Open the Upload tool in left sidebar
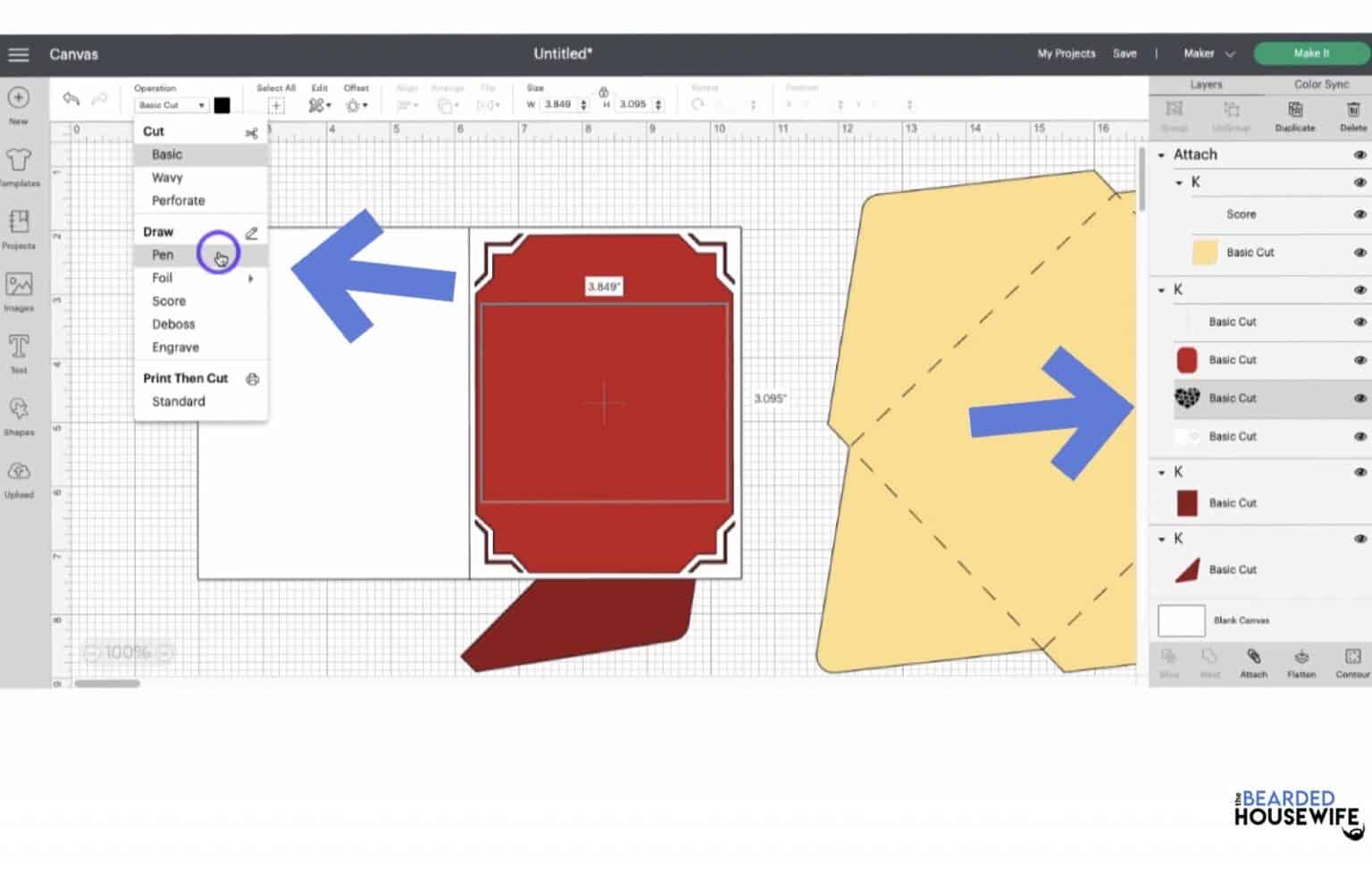1372x872 pixels. tap(19, 477)
